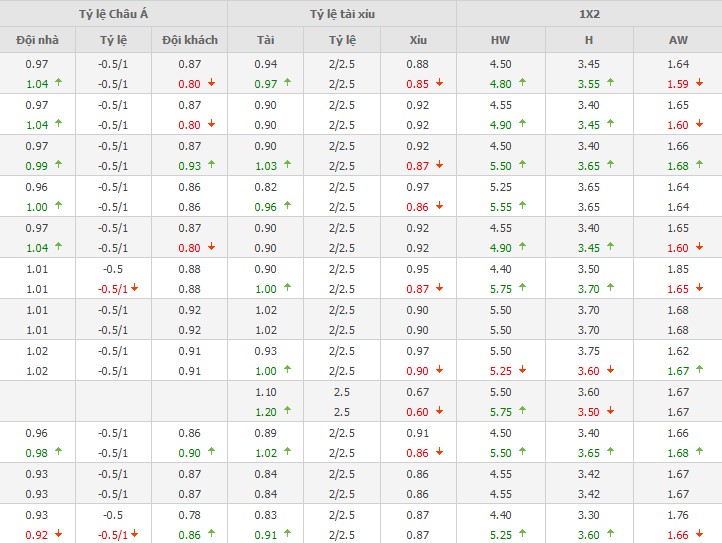Click the HW column header
Viewport: 722px width, 543px height.
click(500, 40)
